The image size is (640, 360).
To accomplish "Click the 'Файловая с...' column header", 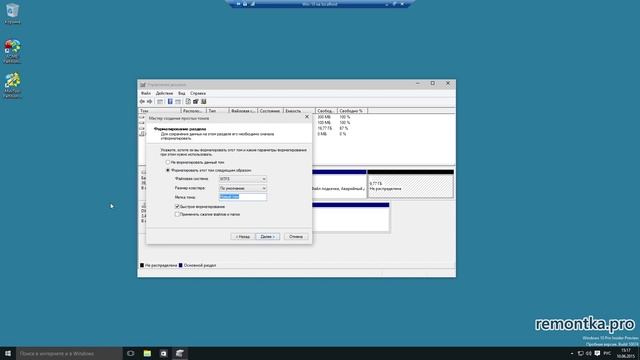I will 243,111.
